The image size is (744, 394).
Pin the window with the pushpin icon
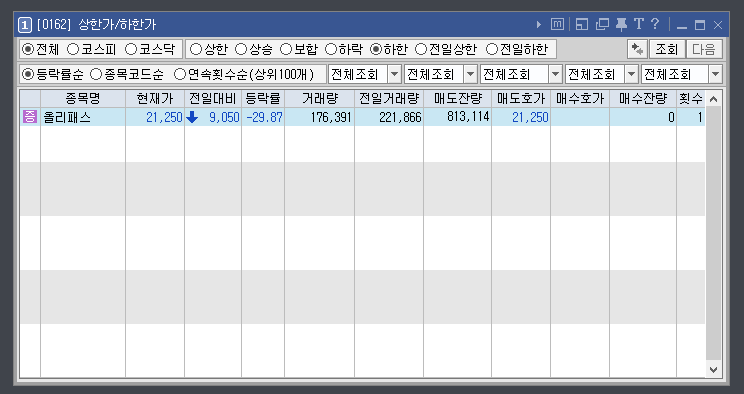pyautogui.click(x=621, y=24)
